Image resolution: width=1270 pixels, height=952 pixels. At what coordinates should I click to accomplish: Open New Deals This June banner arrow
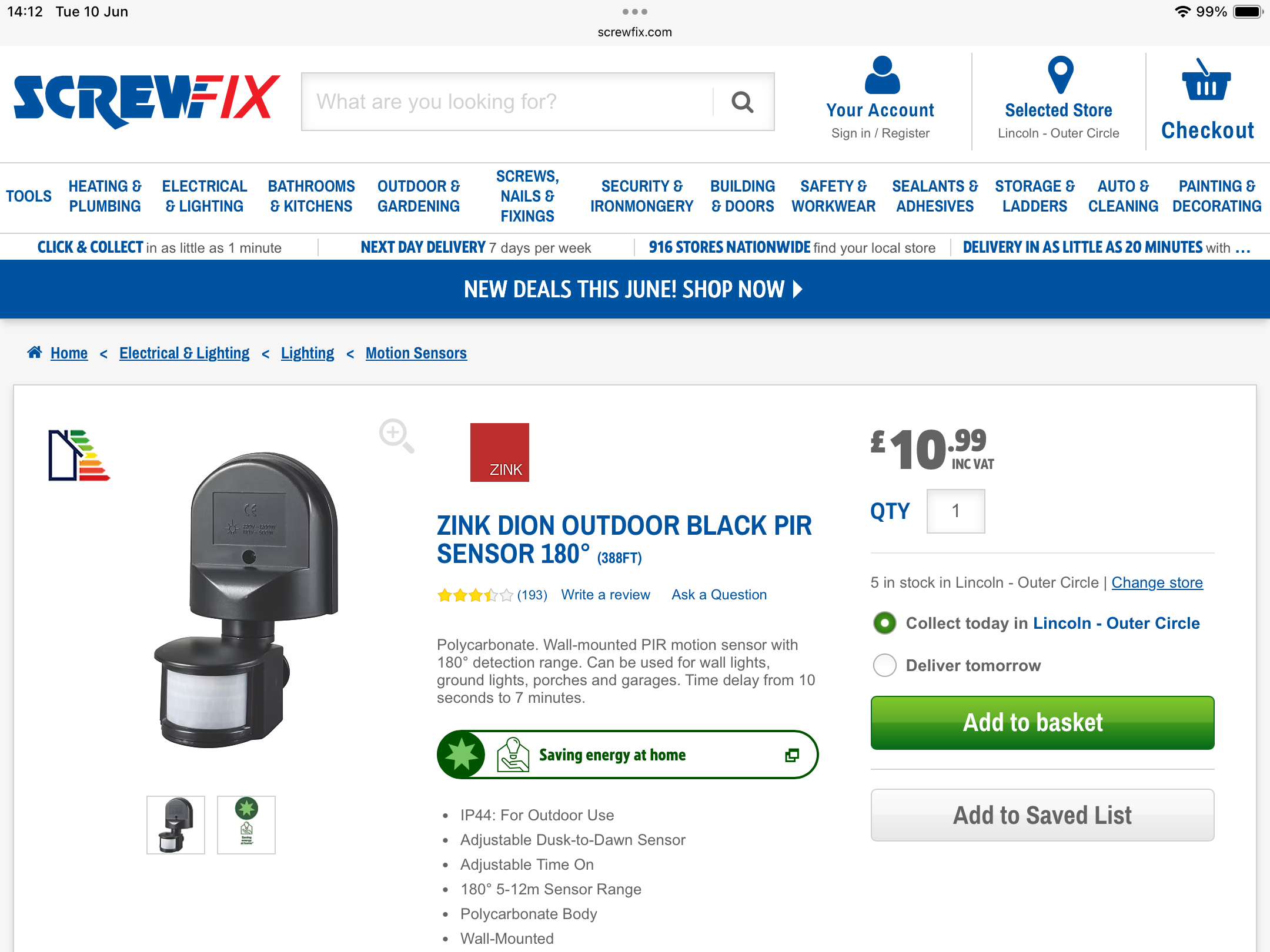pos(798,289)
